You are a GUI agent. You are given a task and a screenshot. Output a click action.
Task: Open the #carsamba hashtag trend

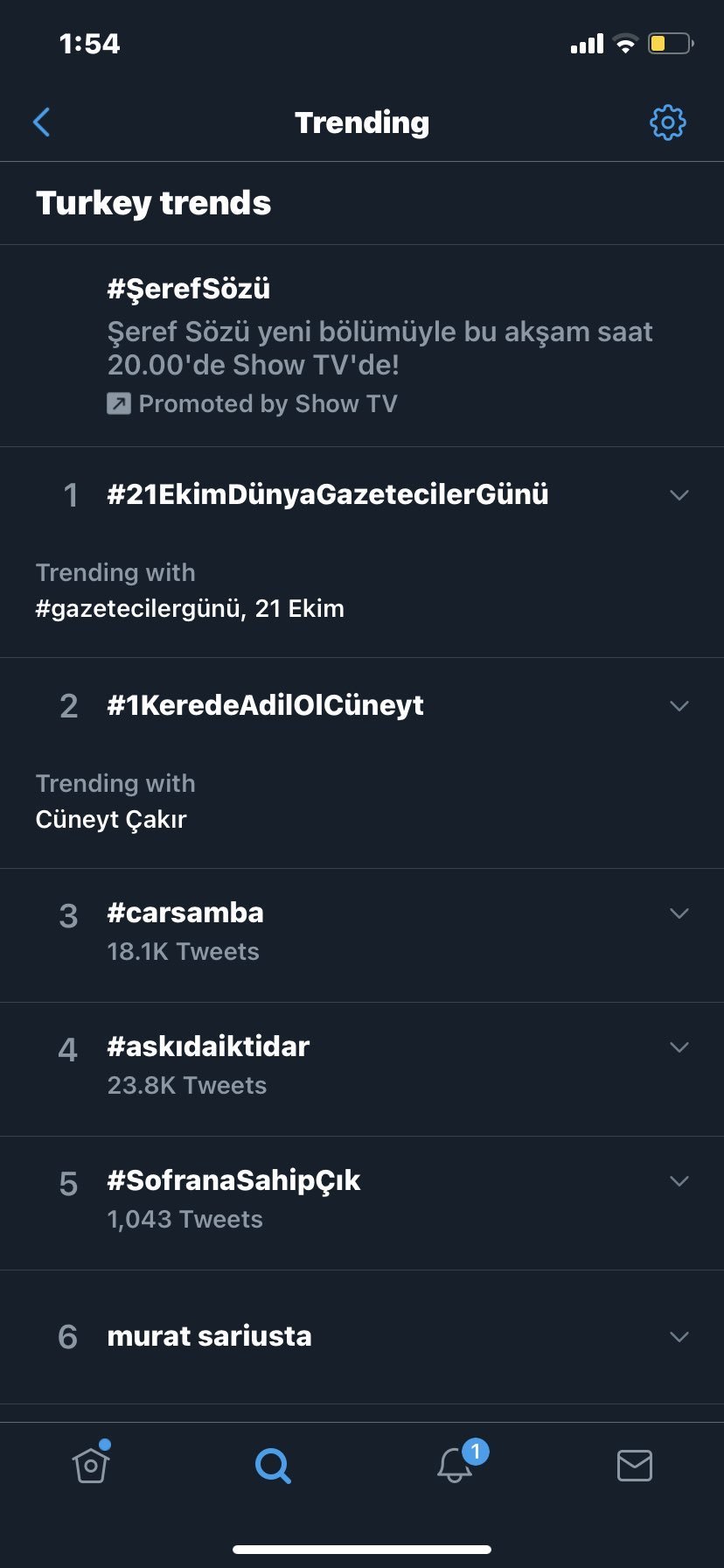362,935
